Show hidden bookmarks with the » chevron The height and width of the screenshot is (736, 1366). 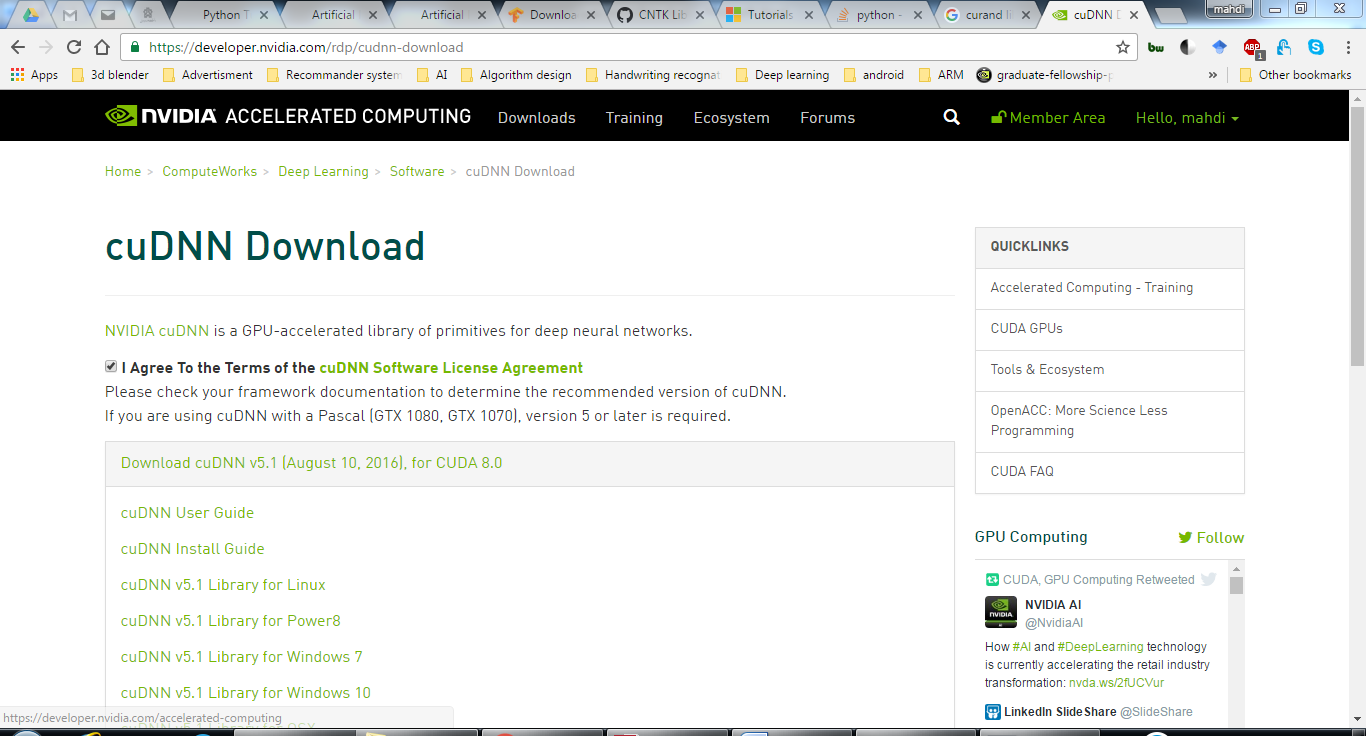click(1213, 75)
